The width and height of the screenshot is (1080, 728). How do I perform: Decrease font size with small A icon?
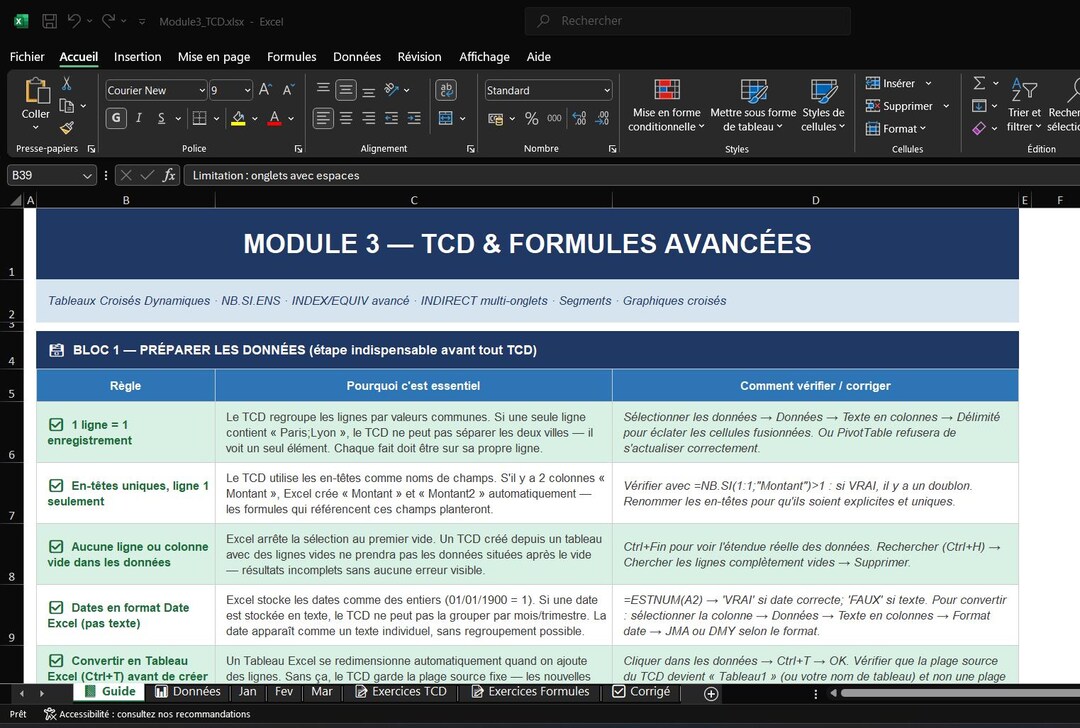(x=288, y=90)
